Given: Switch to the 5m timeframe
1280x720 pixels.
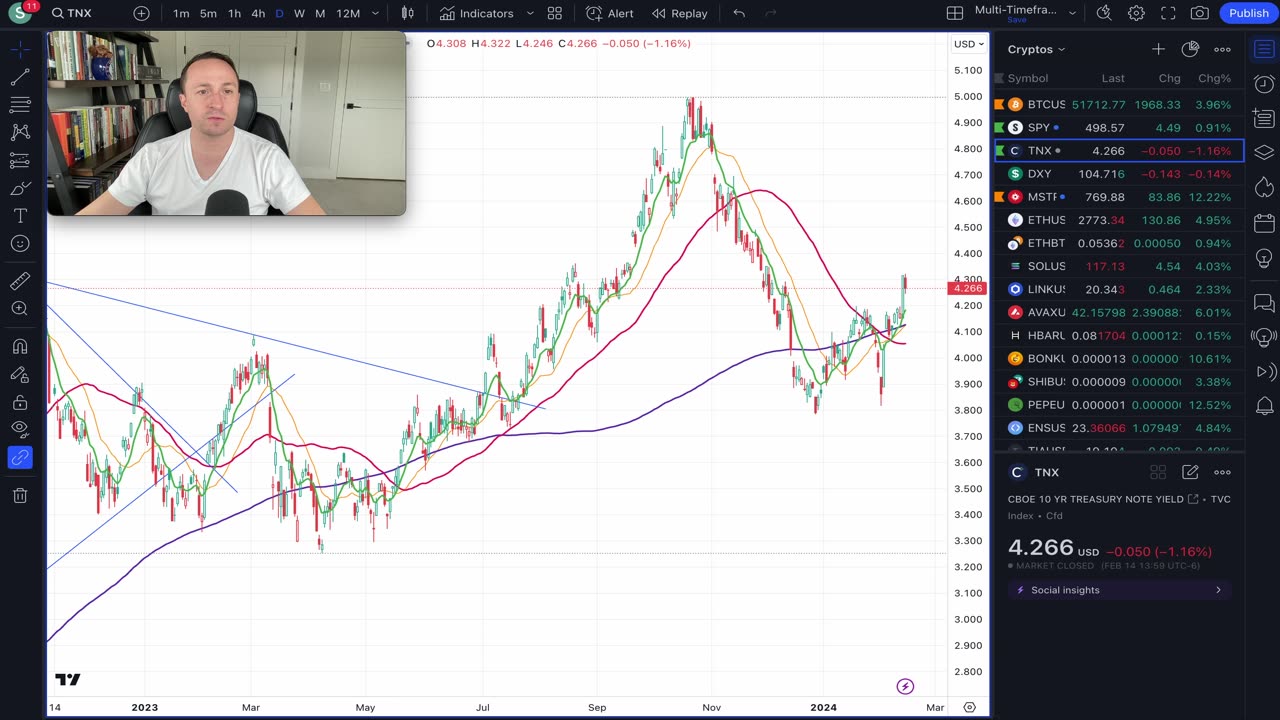Looking at the screenshot, I should coord(208,13).
